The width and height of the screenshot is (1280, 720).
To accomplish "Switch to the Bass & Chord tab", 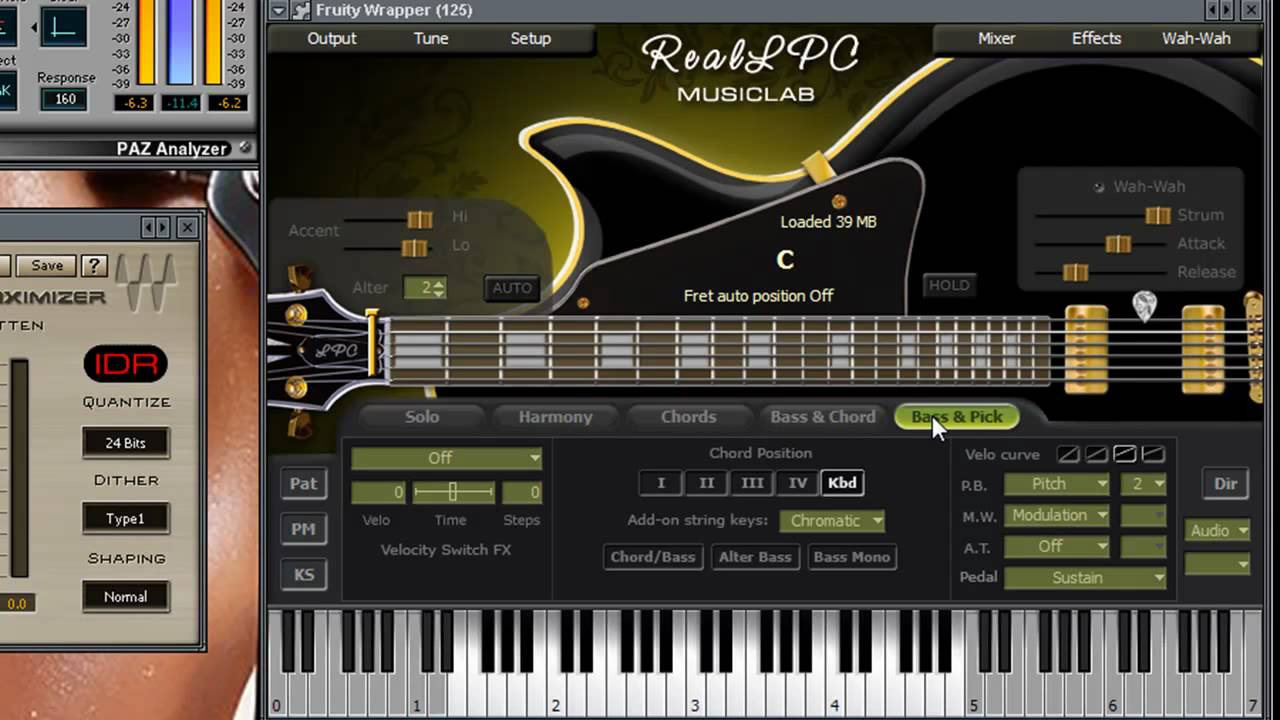I will [x=823, y=417].
